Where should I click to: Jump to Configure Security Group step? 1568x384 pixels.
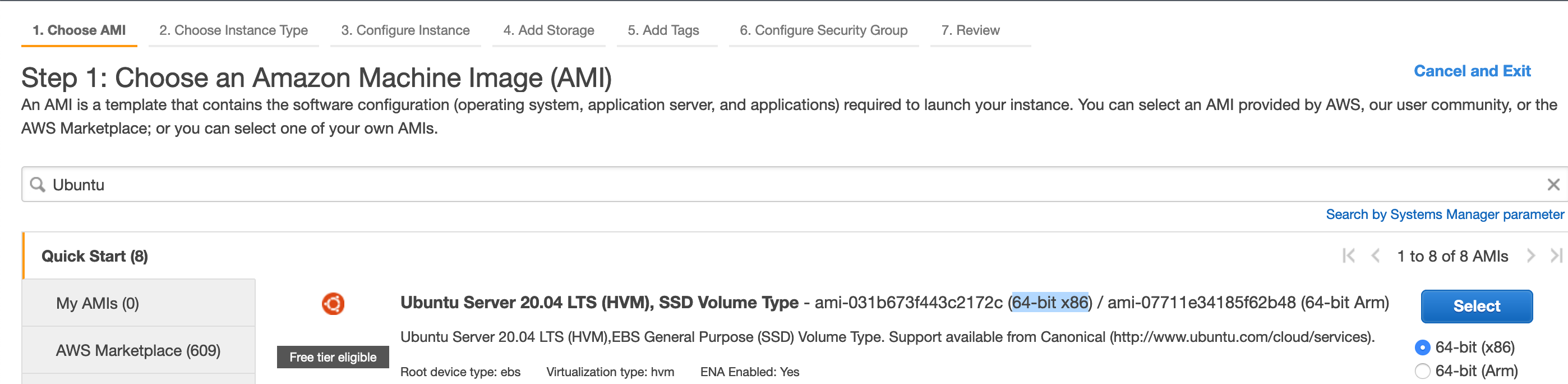pos(823,30)
